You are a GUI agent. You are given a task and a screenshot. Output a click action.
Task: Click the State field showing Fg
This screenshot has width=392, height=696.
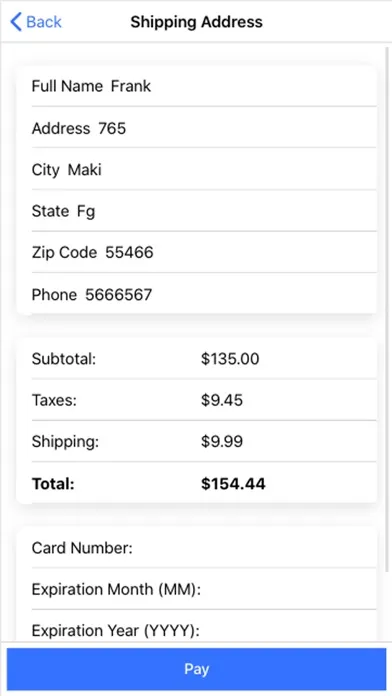coord(204,211)
